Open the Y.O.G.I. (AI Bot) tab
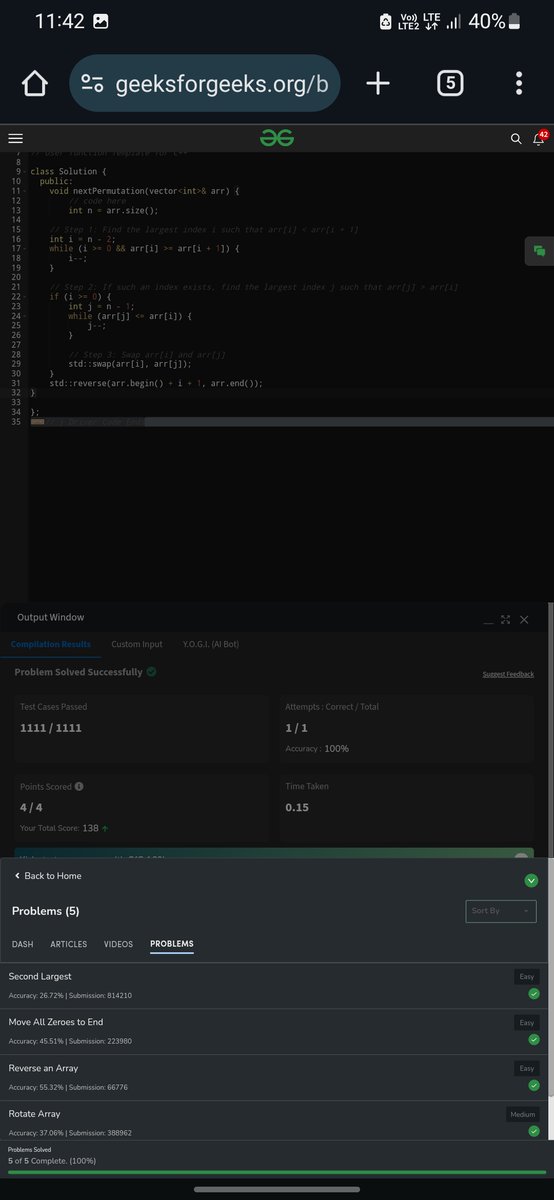Viewport: 554px width, 1200px height. pos(210,645)
